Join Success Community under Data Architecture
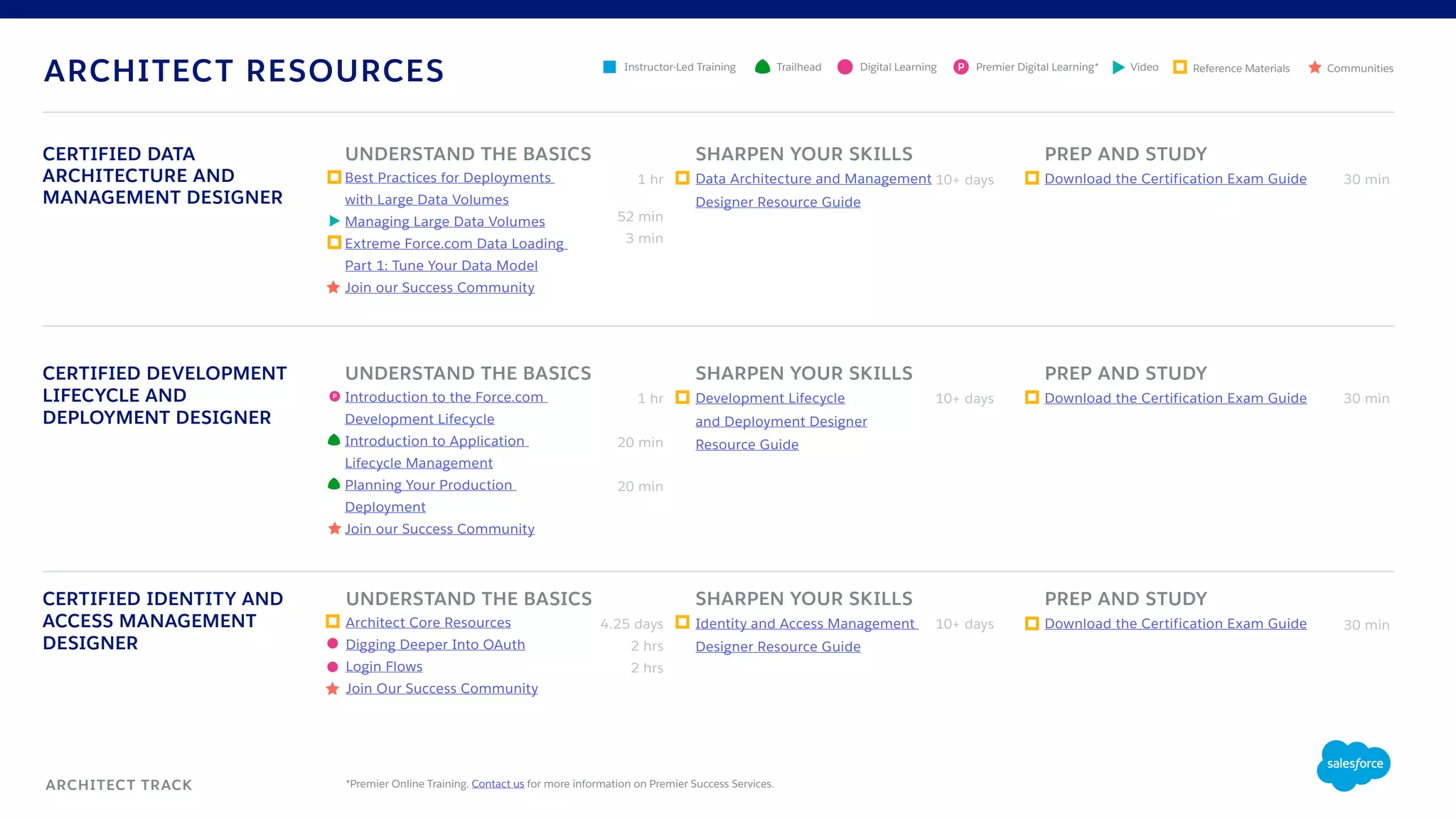The height and width of the screenshot is (819, 1456). click(439, 288)
